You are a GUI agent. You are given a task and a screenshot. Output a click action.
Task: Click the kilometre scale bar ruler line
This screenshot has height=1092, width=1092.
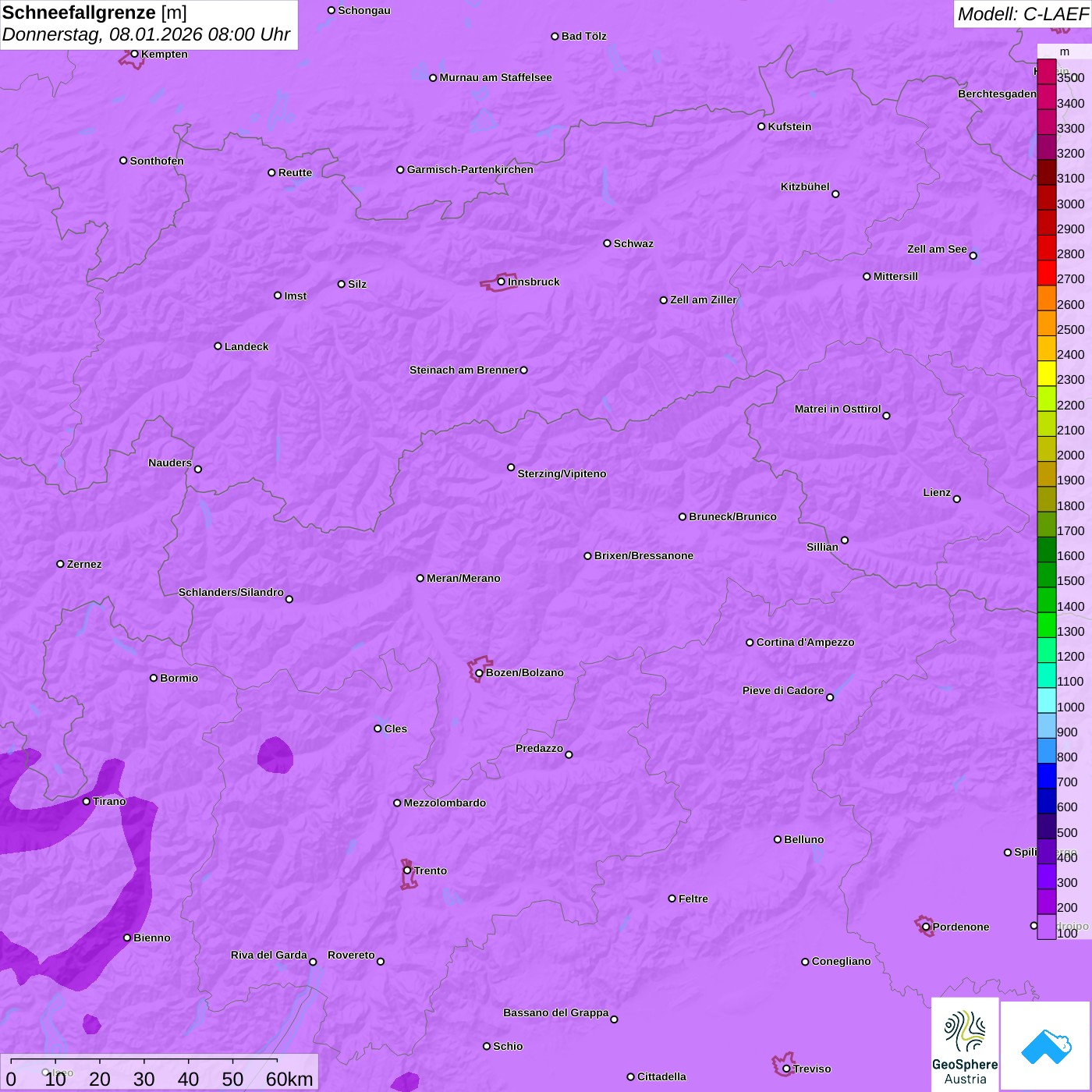144,1060
